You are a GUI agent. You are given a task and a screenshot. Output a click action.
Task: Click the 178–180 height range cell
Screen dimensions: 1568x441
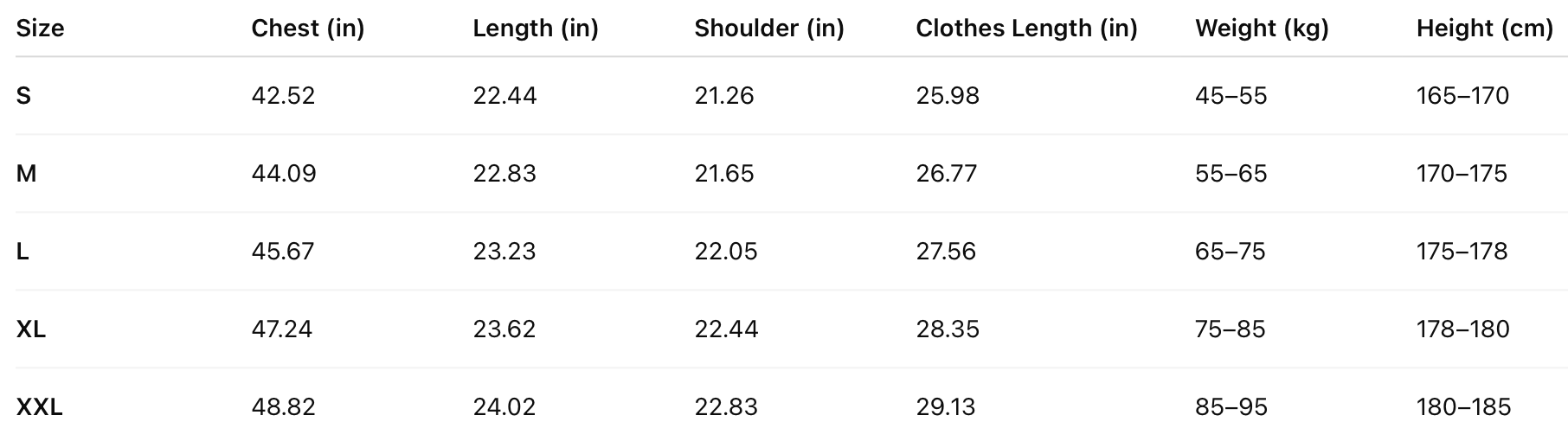click(x=1462, y=329)
